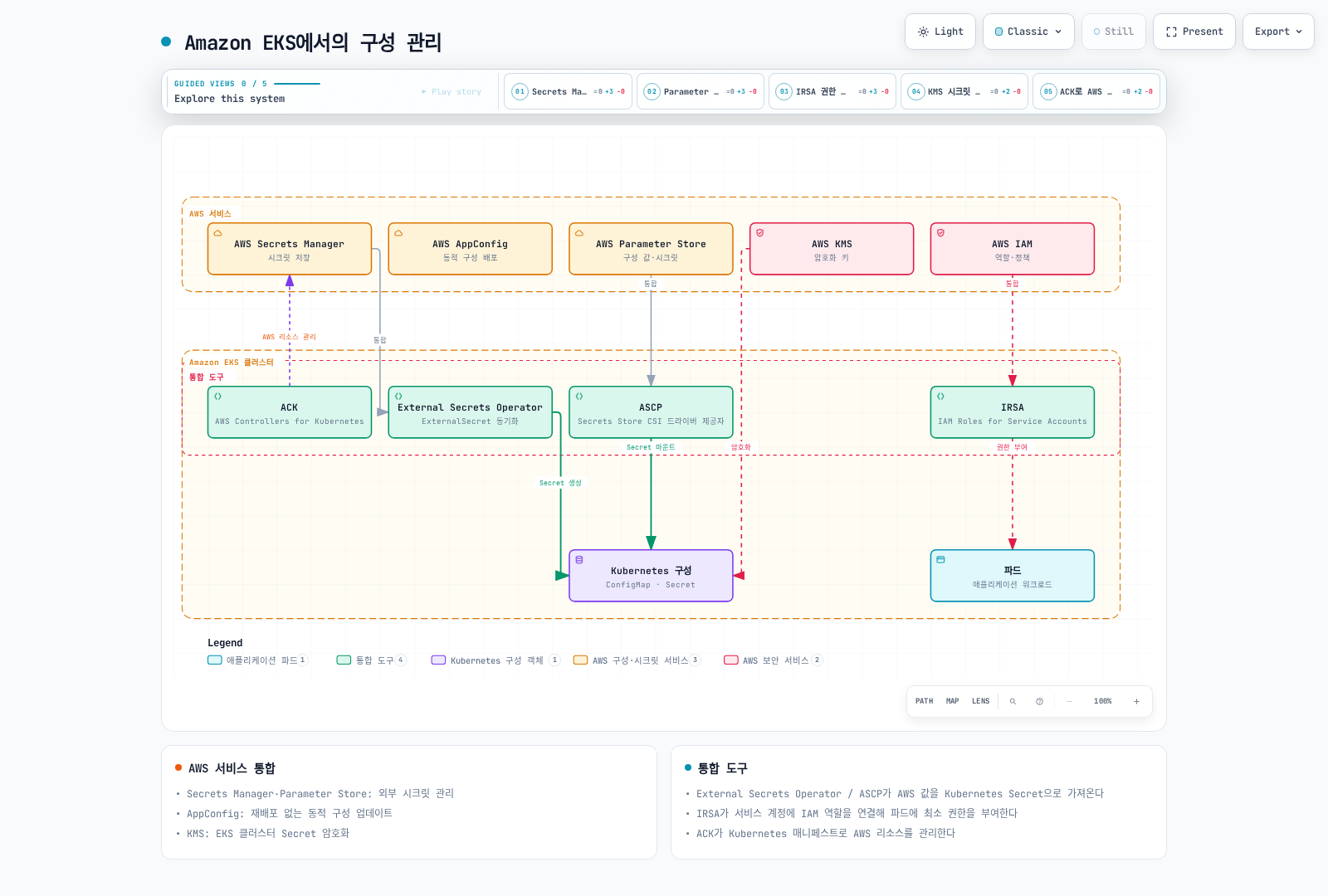1328x896 pixels.
Task: Click the Amazon EKS 클러스터 group label
Action: click(231, 363)
